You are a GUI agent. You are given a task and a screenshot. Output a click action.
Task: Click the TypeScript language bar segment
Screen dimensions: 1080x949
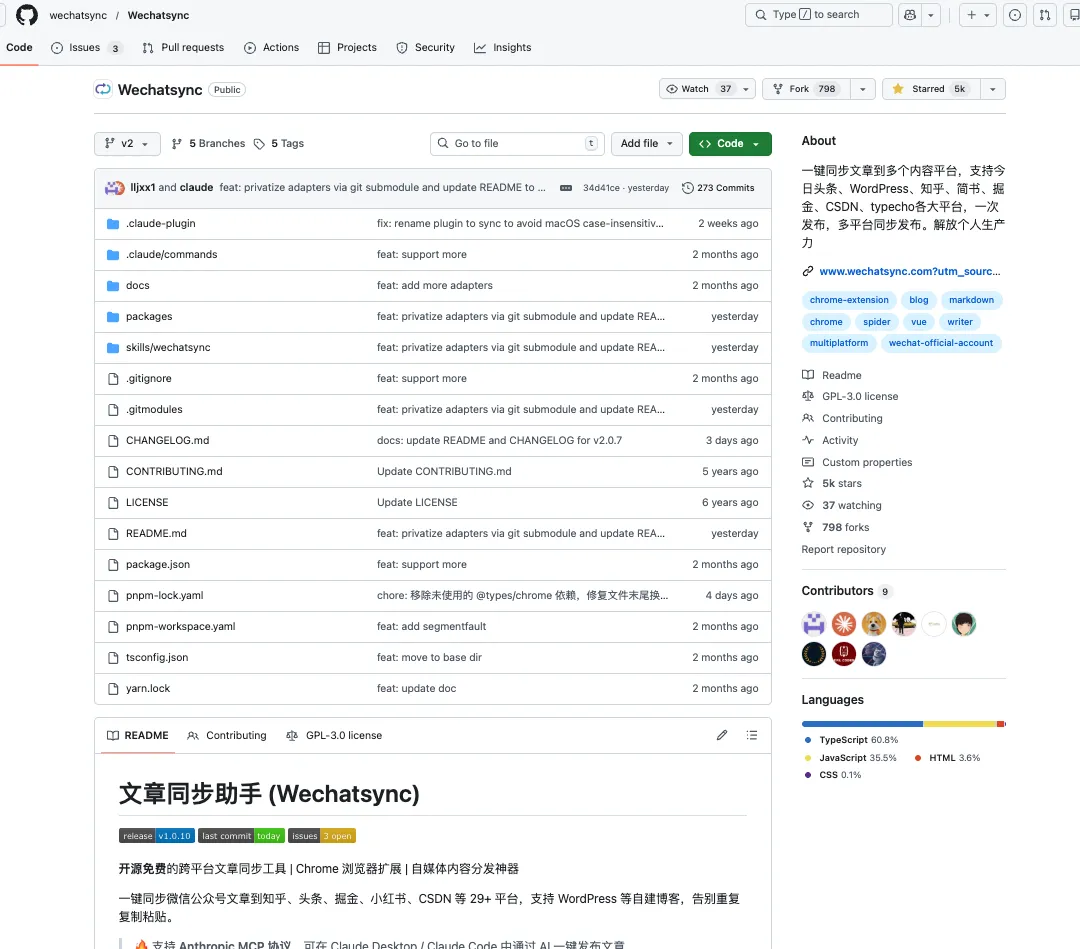(862, 724)
